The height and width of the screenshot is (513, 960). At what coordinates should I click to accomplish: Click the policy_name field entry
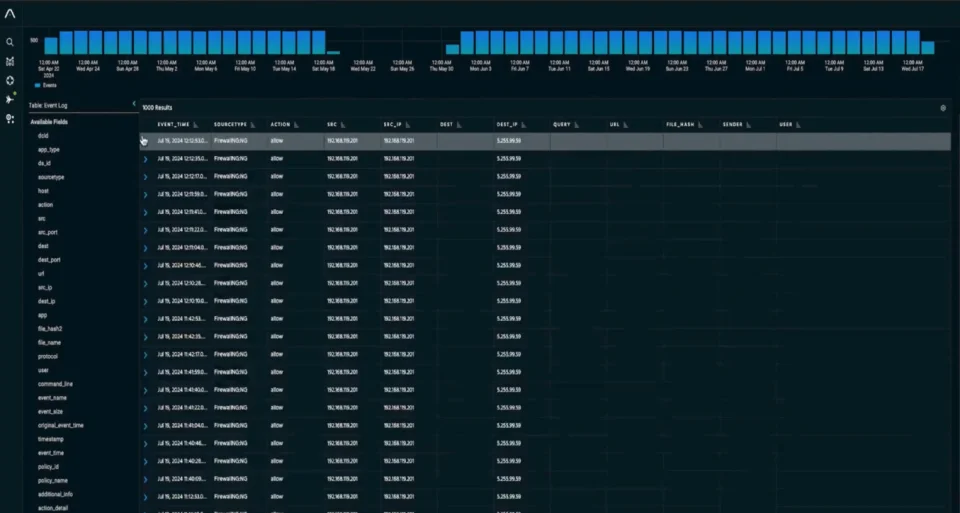coord(53,481)
